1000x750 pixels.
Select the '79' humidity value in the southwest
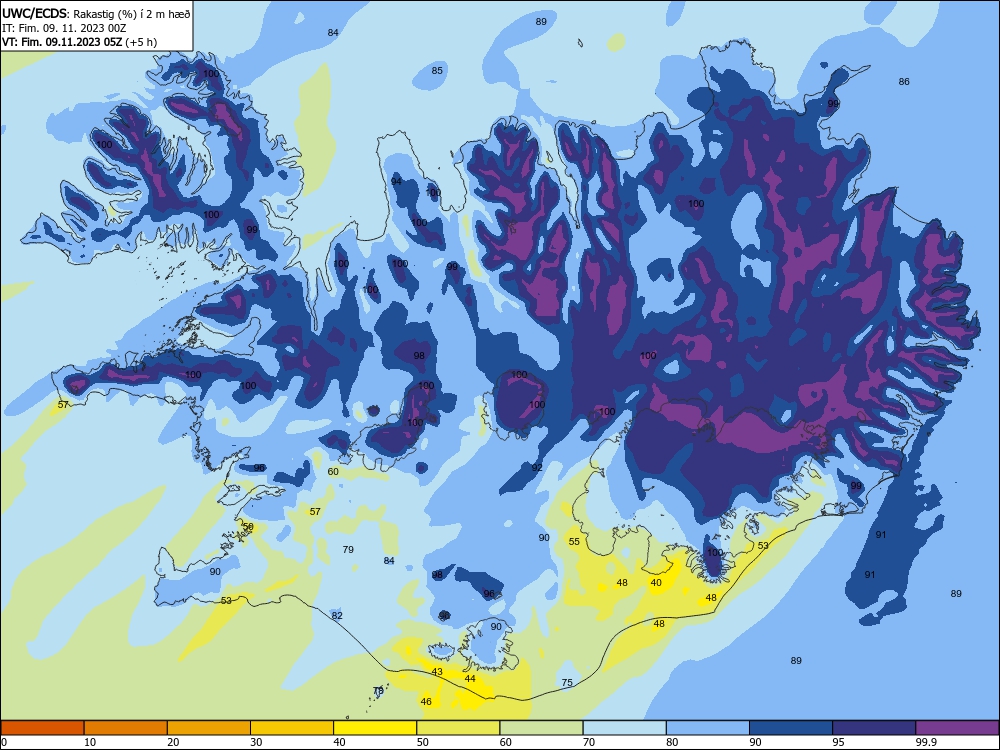point(348,550)
